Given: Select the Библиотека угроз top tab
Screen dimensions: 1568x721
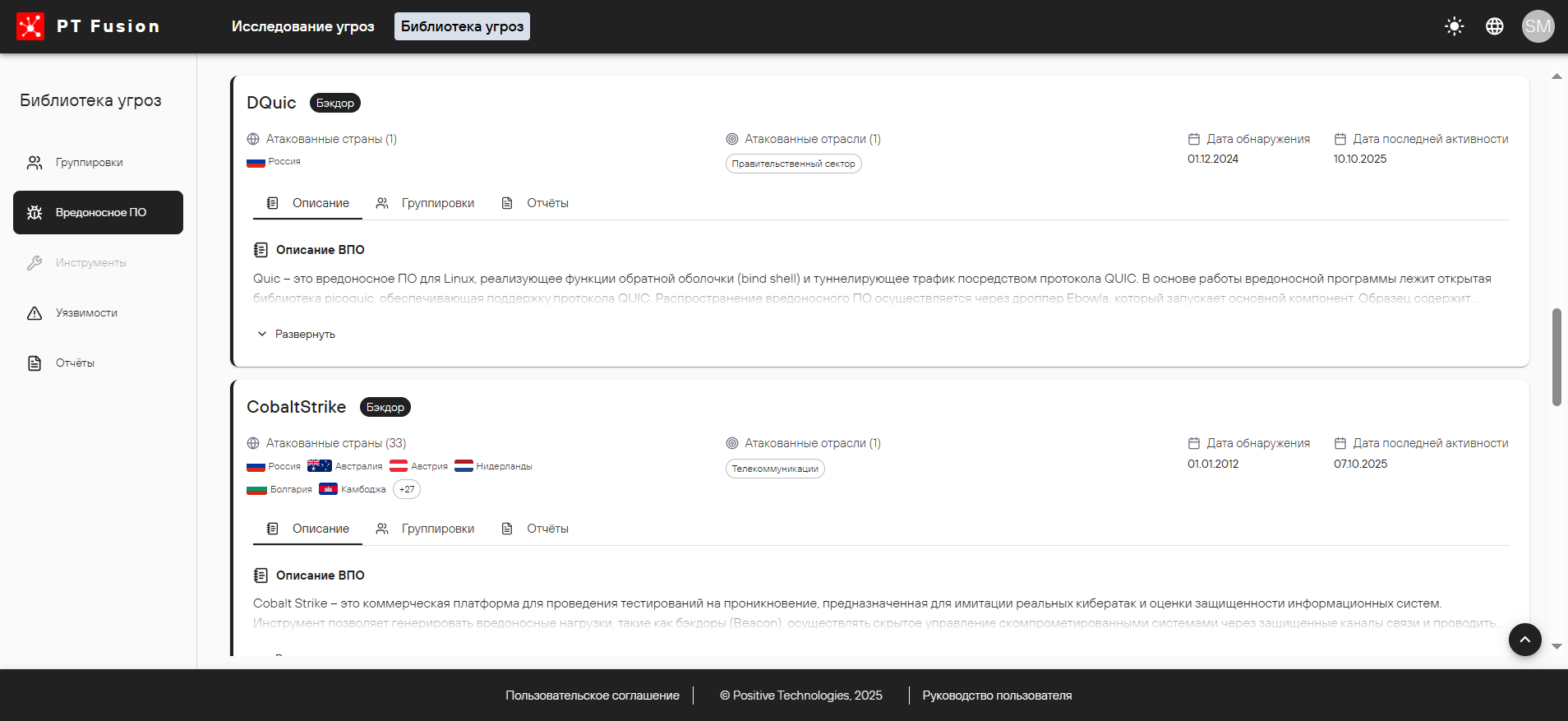Looking at the screenshot, I should click(x=462, y=26).
